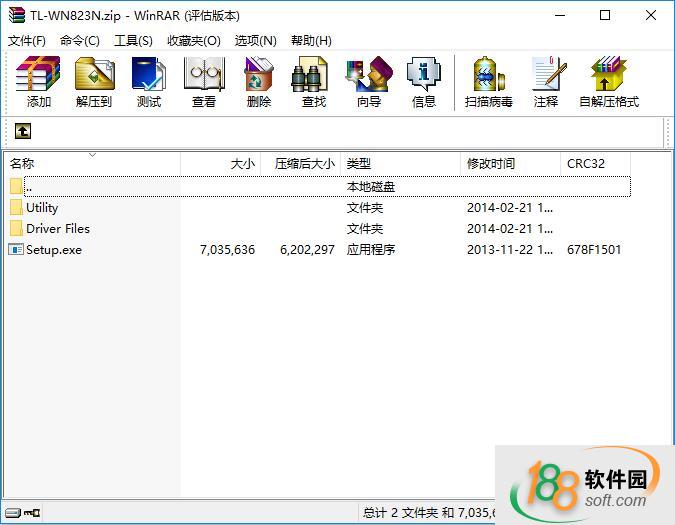Show archive 信息 (Info) icon

pos(423,82)
